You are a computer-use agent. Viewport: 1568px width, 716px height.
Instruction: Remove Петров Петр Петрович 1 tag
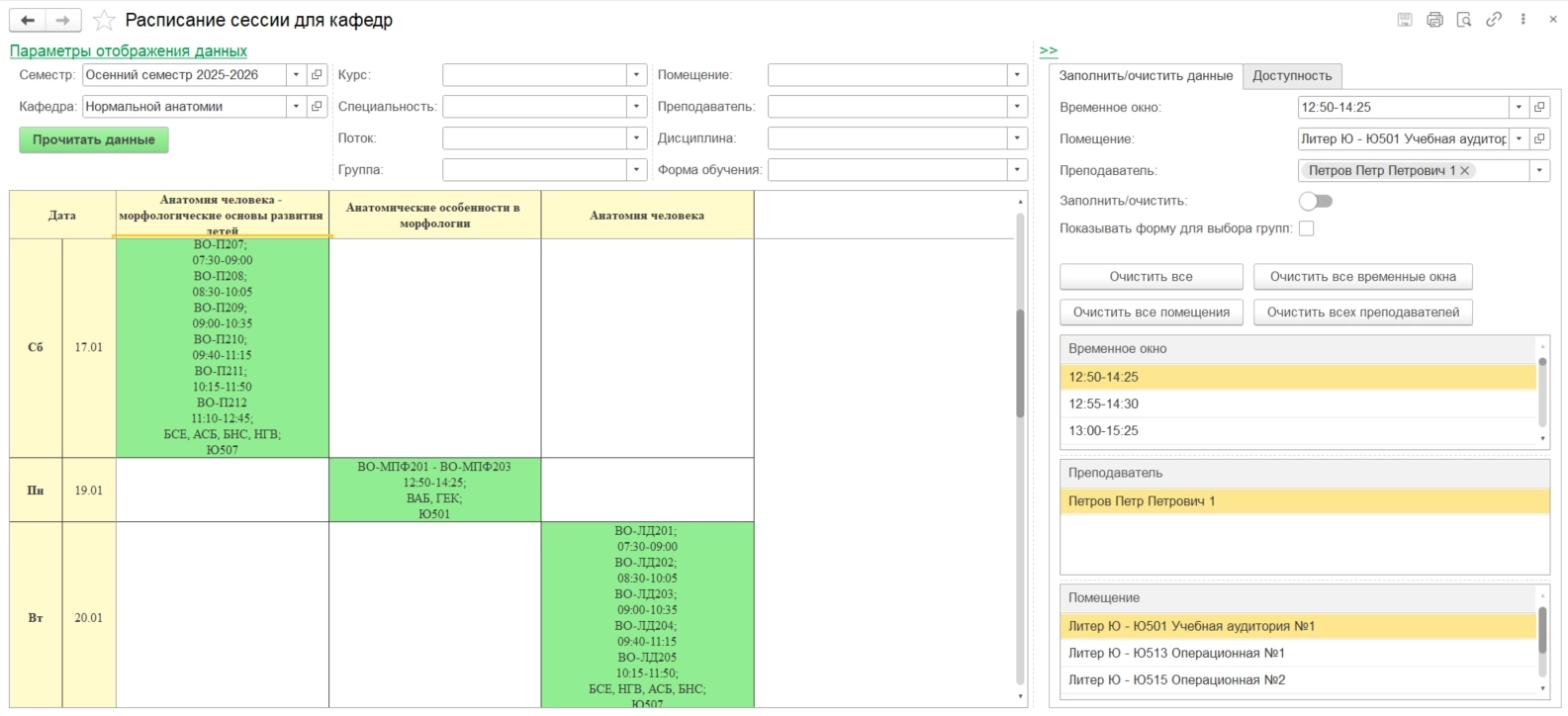coord(1465,171)
